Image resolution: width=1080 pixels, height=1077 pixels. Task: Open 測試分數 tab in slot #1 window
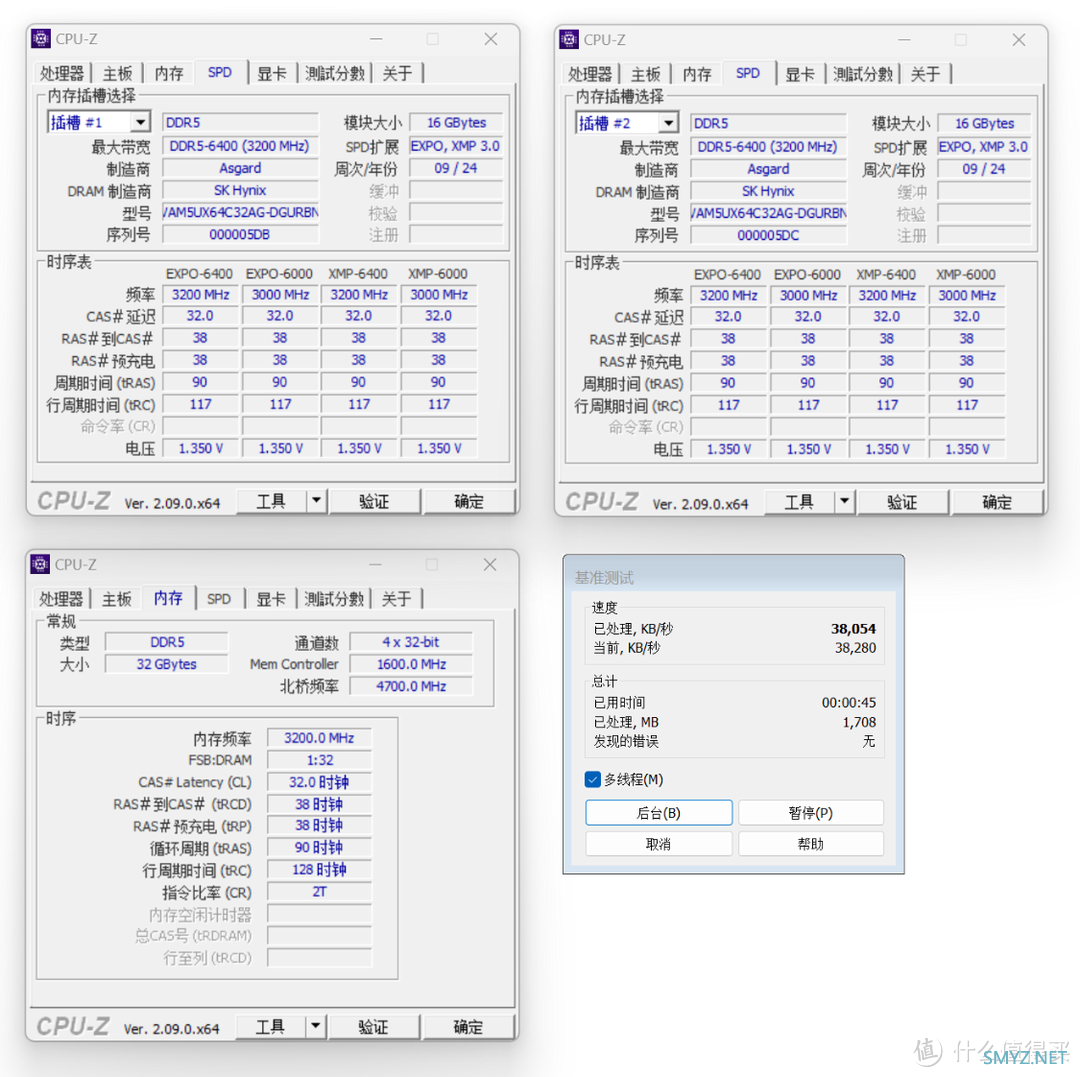coord(335,73)
